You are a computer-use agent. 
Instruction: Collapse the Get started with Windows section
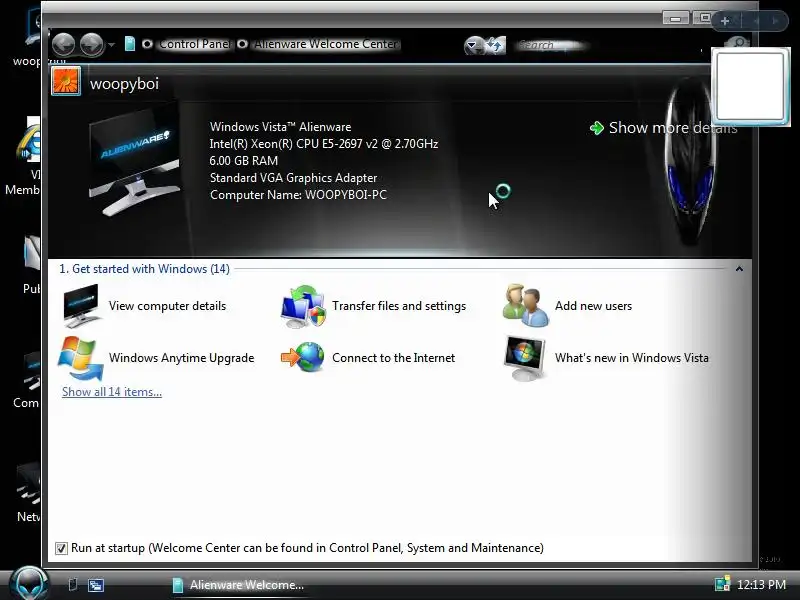pyautogui.click(x=739, y=269)
